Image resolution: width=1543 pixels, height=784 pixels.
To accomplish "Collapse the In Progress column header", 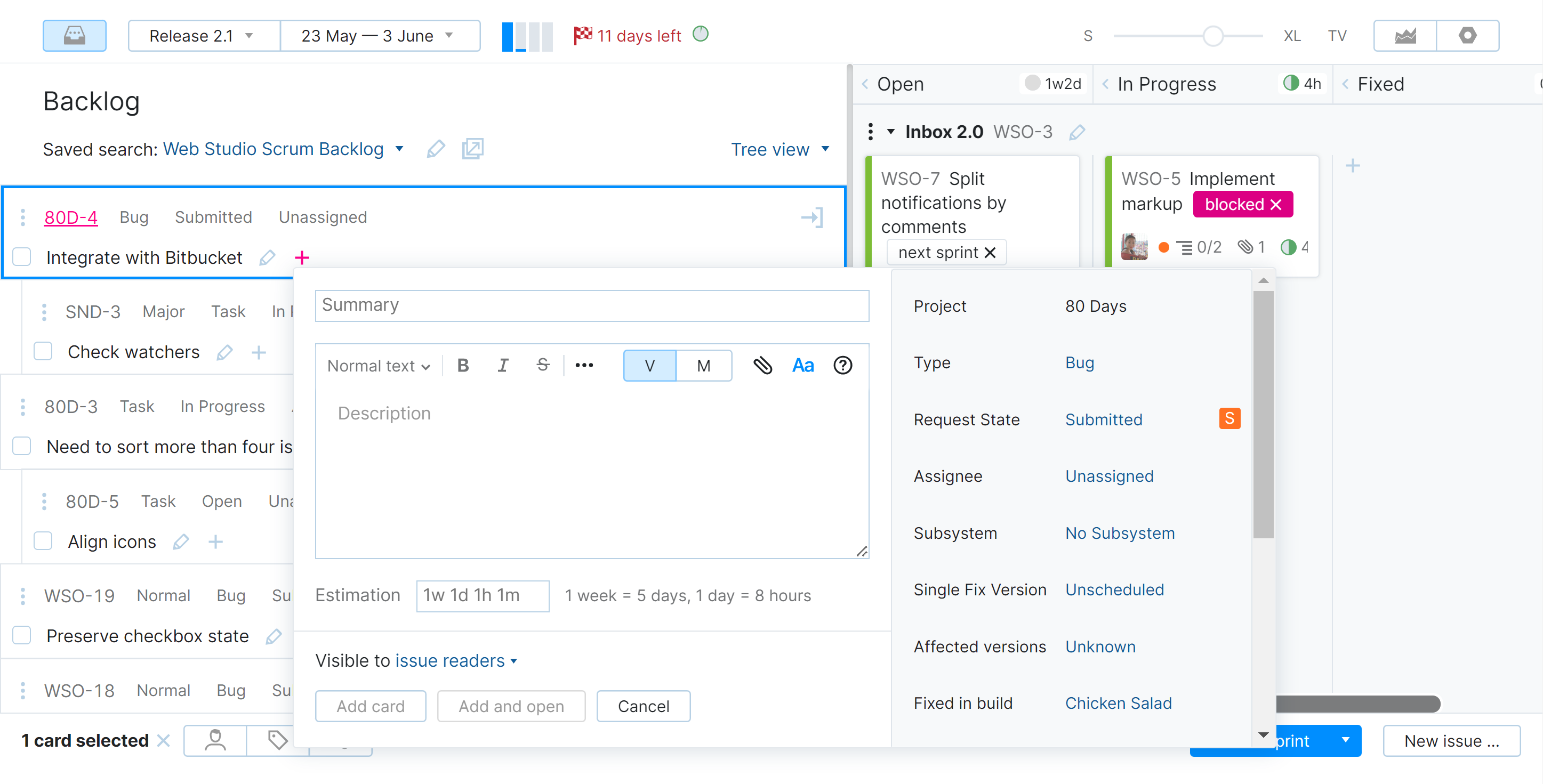I will tap(1105, 84).
